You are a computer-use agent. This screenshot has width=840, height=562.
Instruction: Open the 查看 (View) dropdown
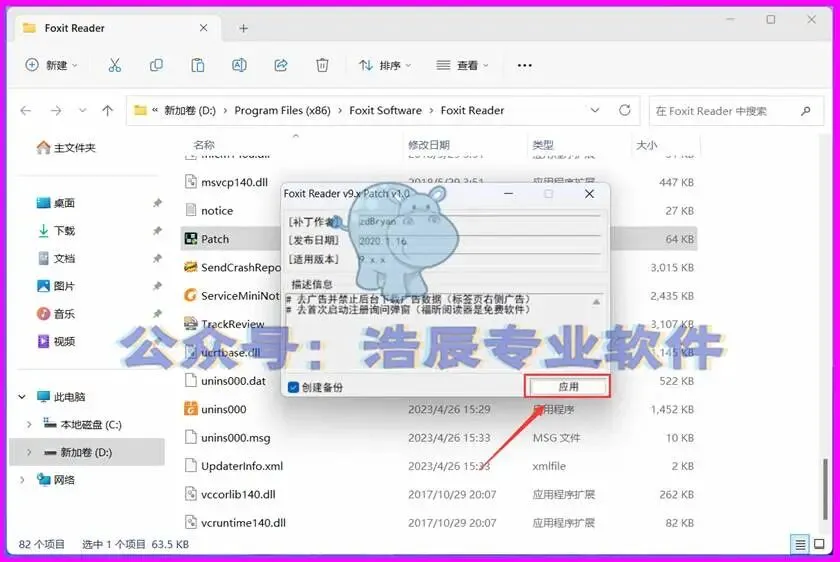pos(462,65)
